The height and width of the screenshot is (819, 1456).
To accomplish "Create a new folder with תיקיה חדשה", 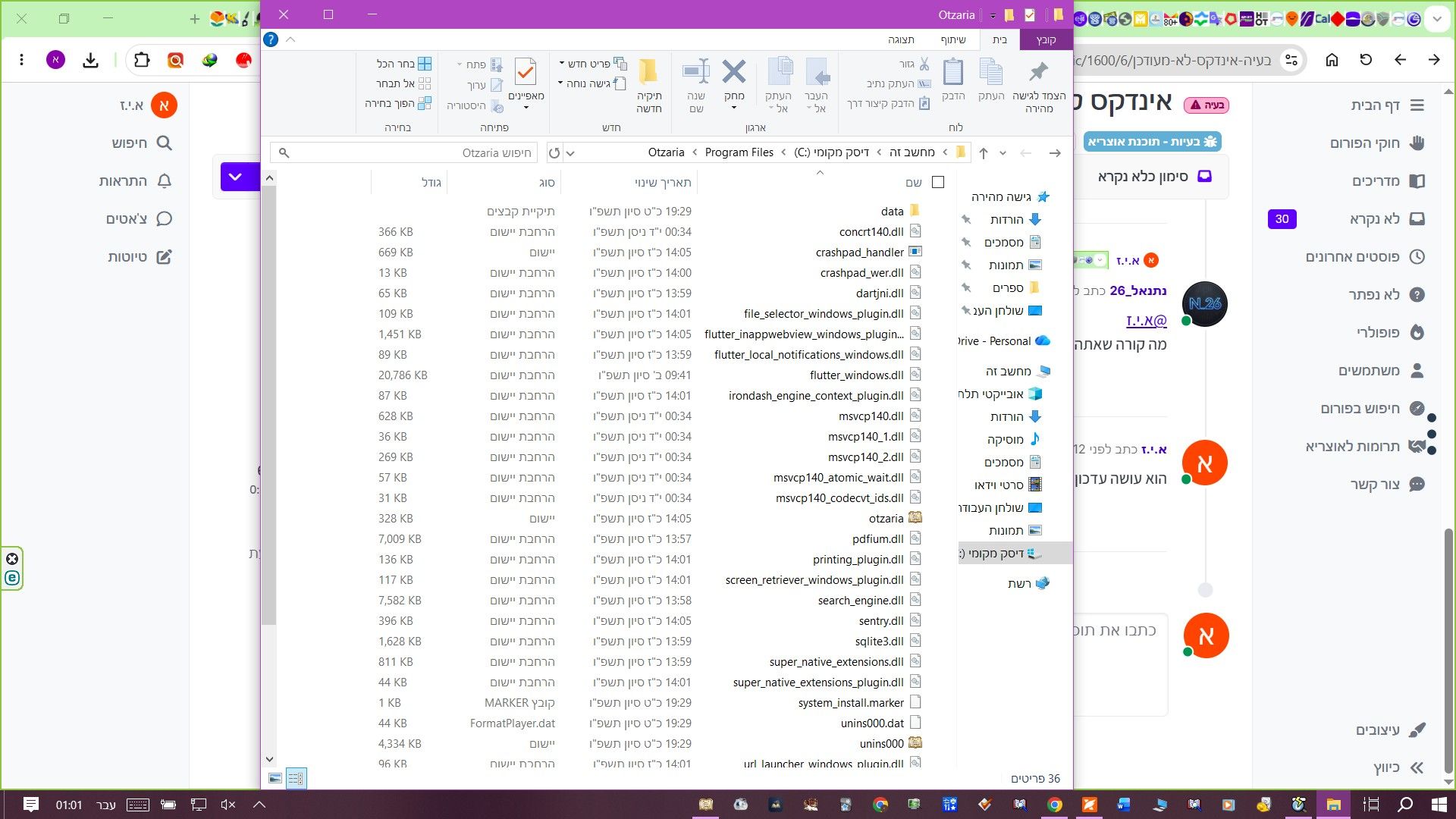I will (649, 86).
